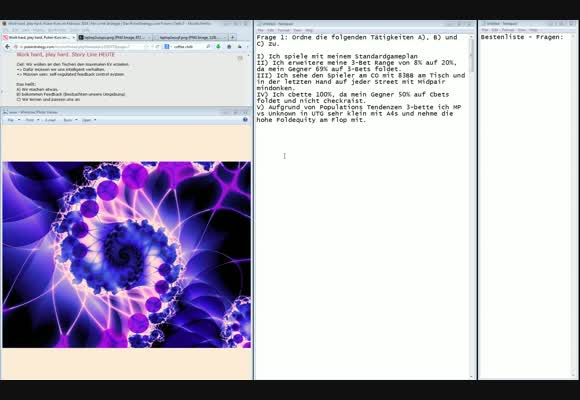Switch to the third PNG image tab
580x400 pixels.
(189, 37)
